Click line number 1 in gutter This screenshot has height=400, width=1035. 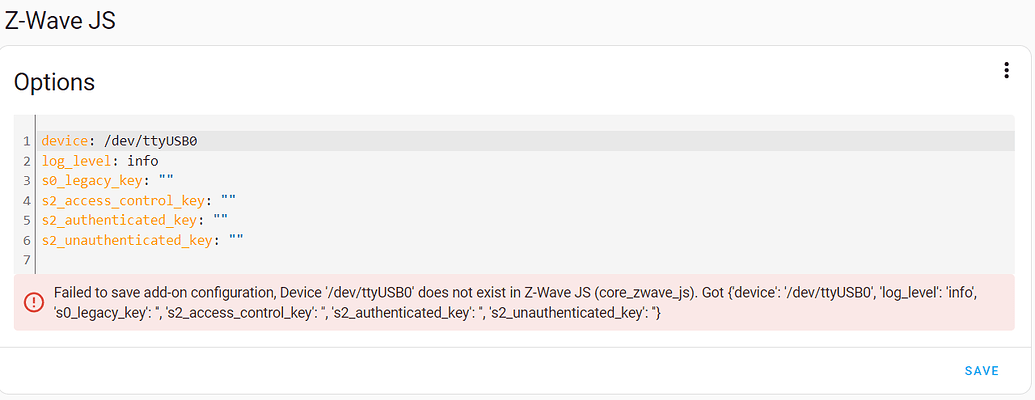[x=26, y=141]
